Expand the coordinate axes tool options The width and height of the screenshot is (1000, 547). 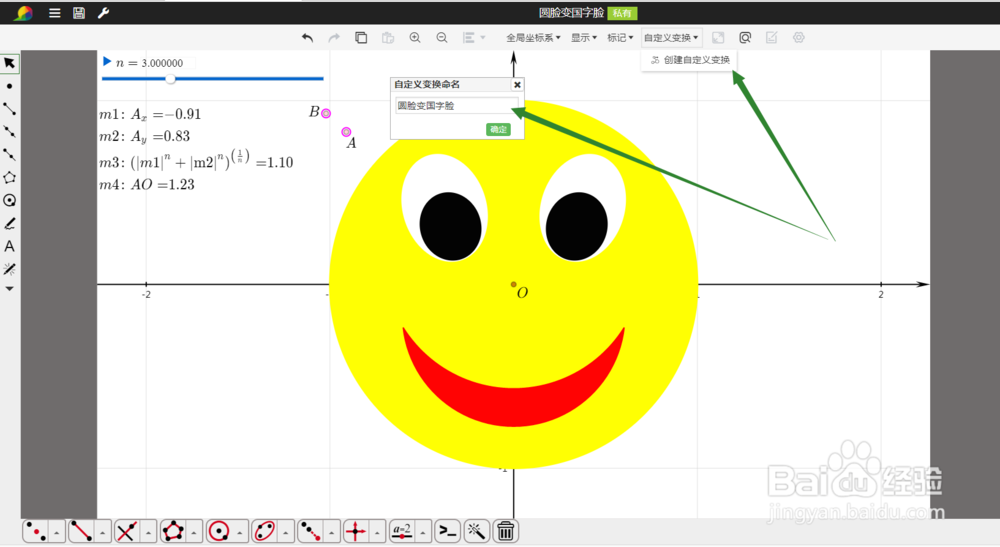point(377,531)
